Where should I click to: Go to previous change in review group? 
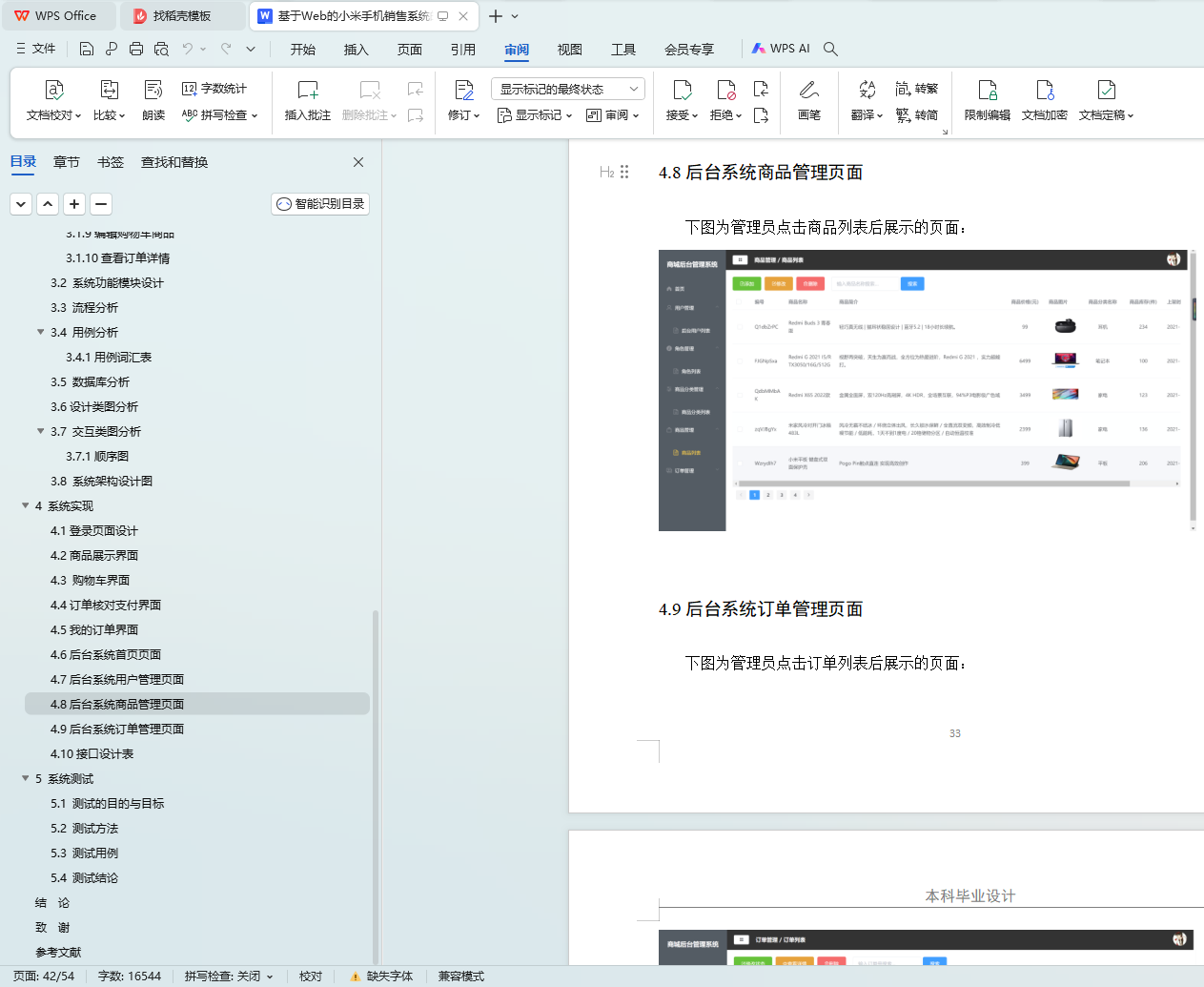coord(761,89)
